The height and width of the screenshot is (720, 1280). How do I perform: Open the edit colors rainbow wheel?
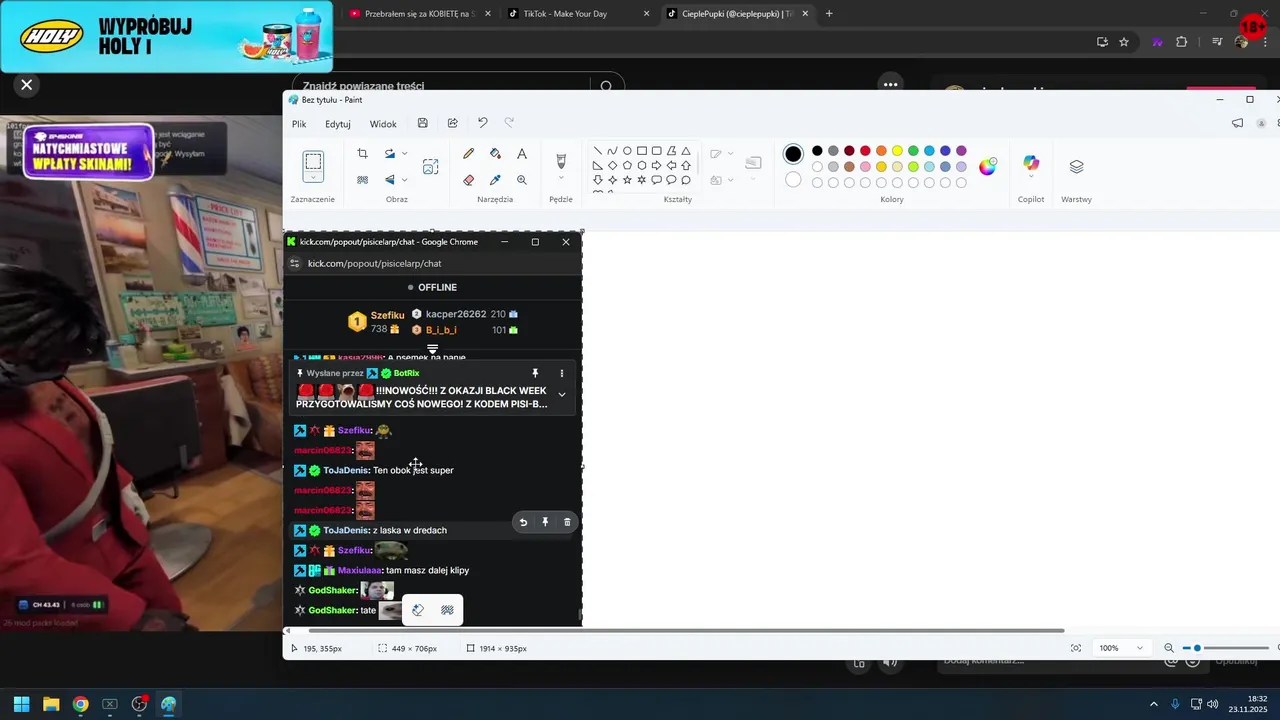click(988, 167)
